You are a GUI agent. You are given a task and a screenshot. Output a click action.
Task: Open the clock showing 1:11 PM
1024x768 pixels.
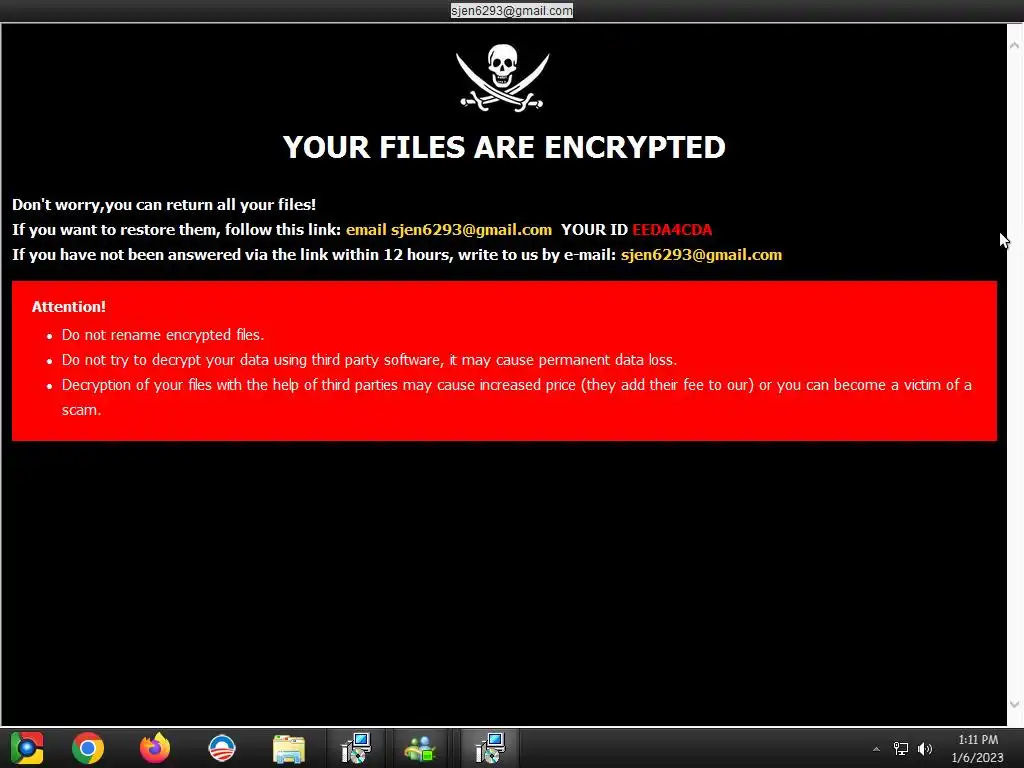point(978,748)
